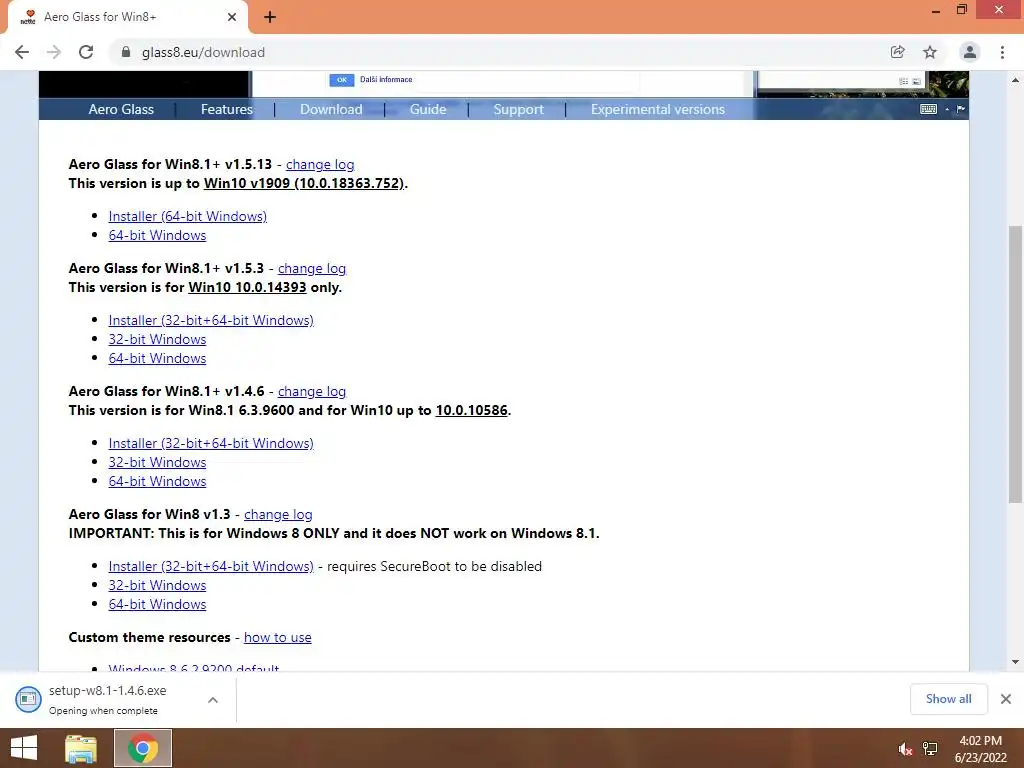
Task: Open Support nav item
Action: tap(519, 110)
